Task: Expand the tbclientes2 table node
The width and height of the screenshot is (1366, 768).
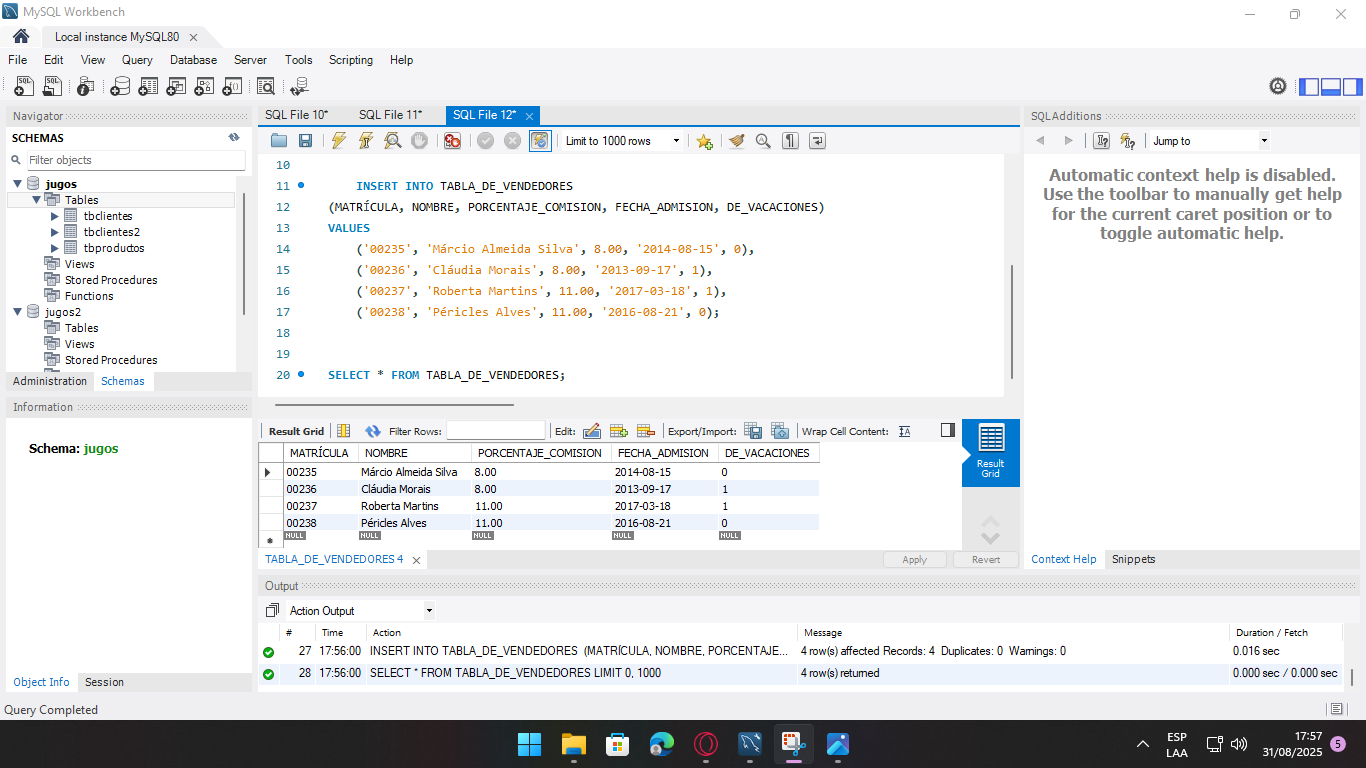Action: tap(55, 232)
